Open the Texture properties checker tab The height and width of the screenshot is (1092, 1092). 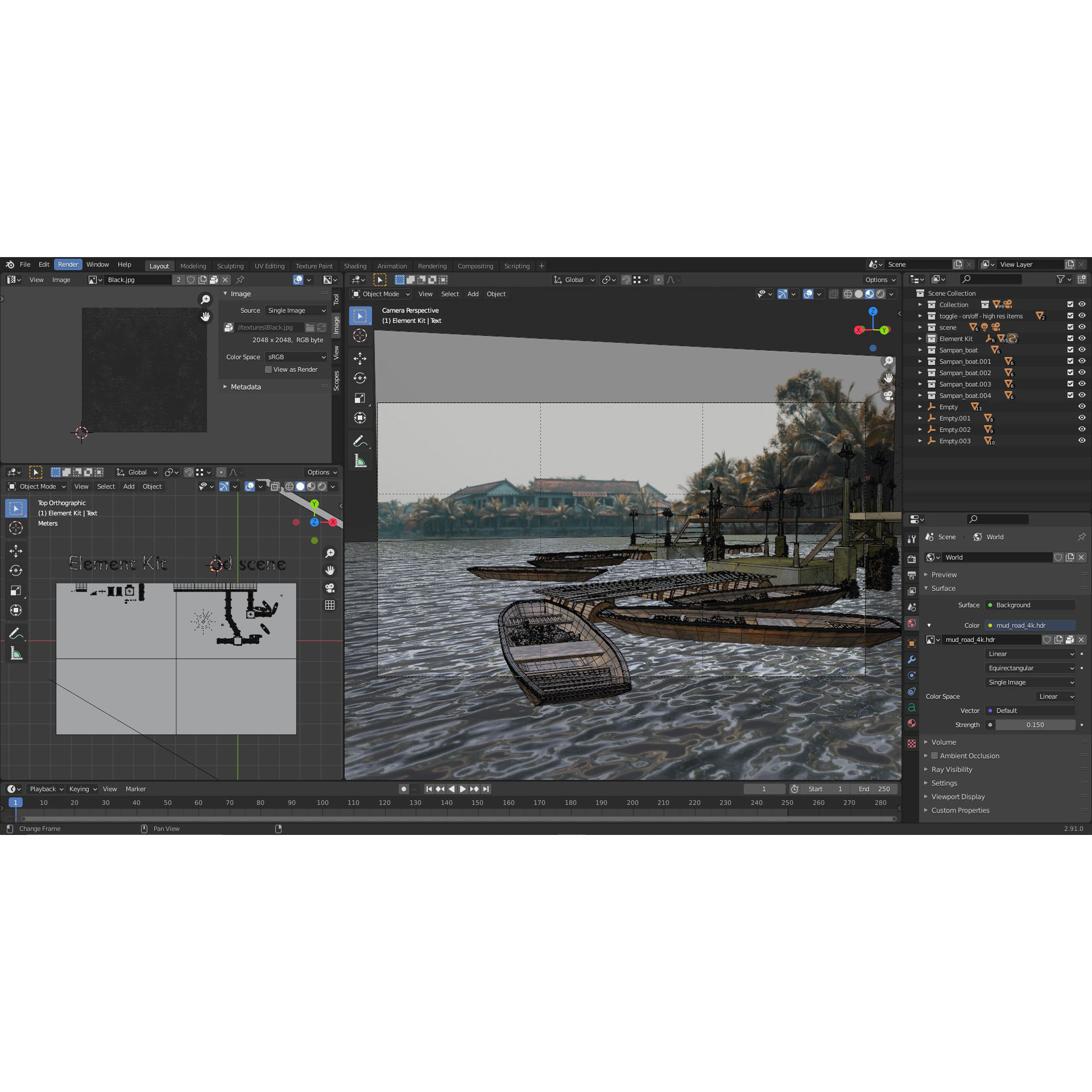pos(912,743)
